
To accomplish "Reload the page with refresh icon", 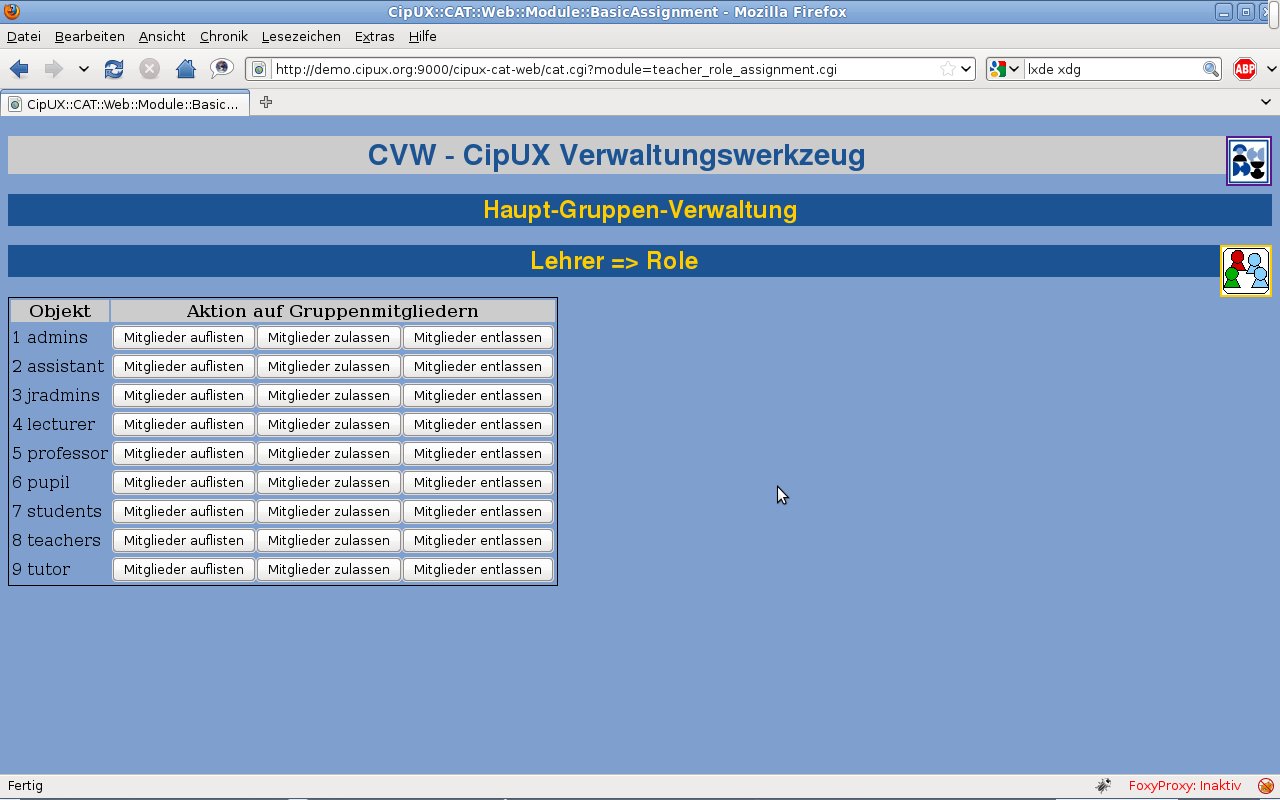I will click(114, 69).
